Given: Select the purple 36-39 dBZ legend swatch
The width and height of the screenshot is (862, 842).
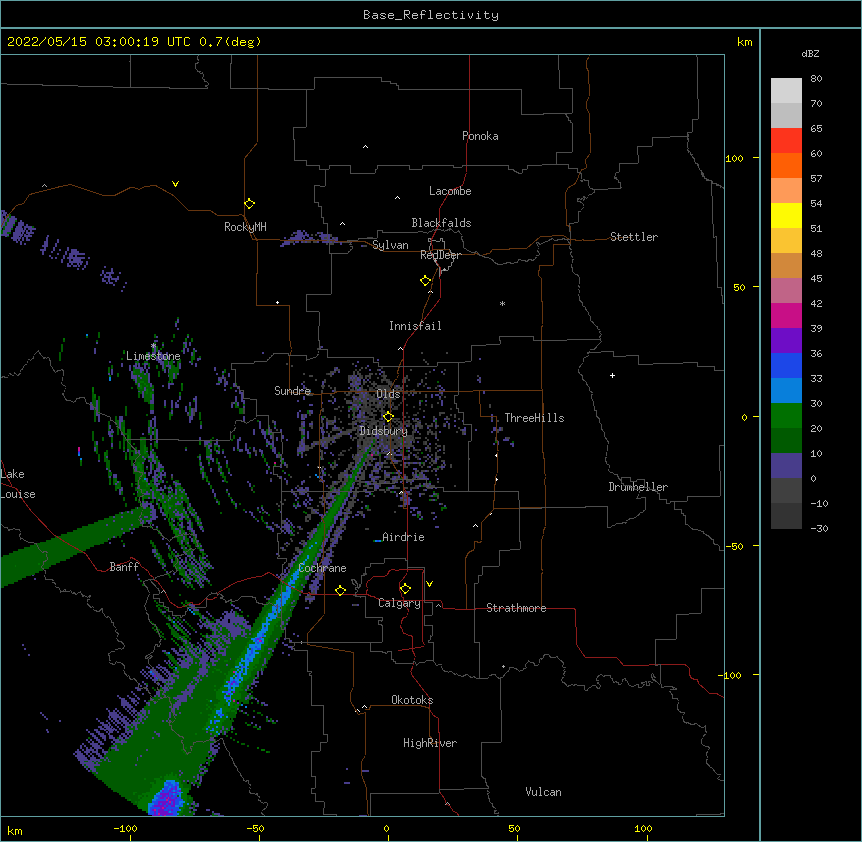Looking at the screenshot, I should pos(786,340).
